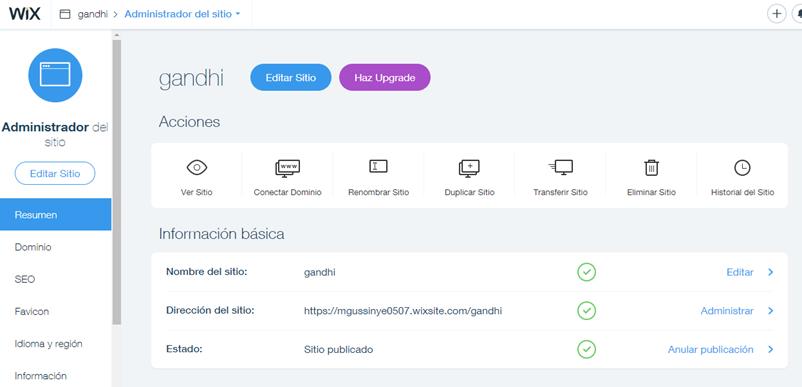Screen dimensions: 802x387
Task: Click the chevron next to Editar
Action: pyautogui.click(x=770, y=272)
